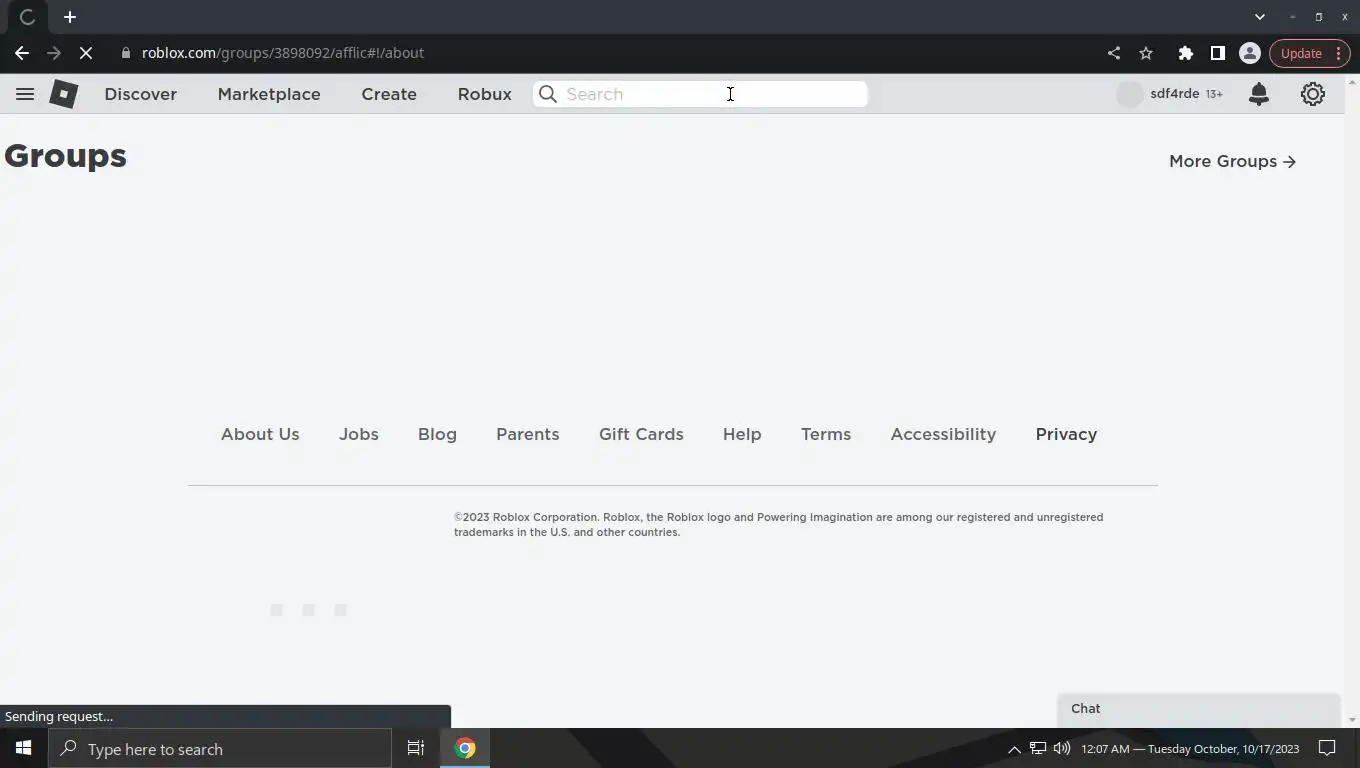Viewport: 1360px width, 768px height.
Task: Bookmark this page with the star
Action: (1146, 53)
